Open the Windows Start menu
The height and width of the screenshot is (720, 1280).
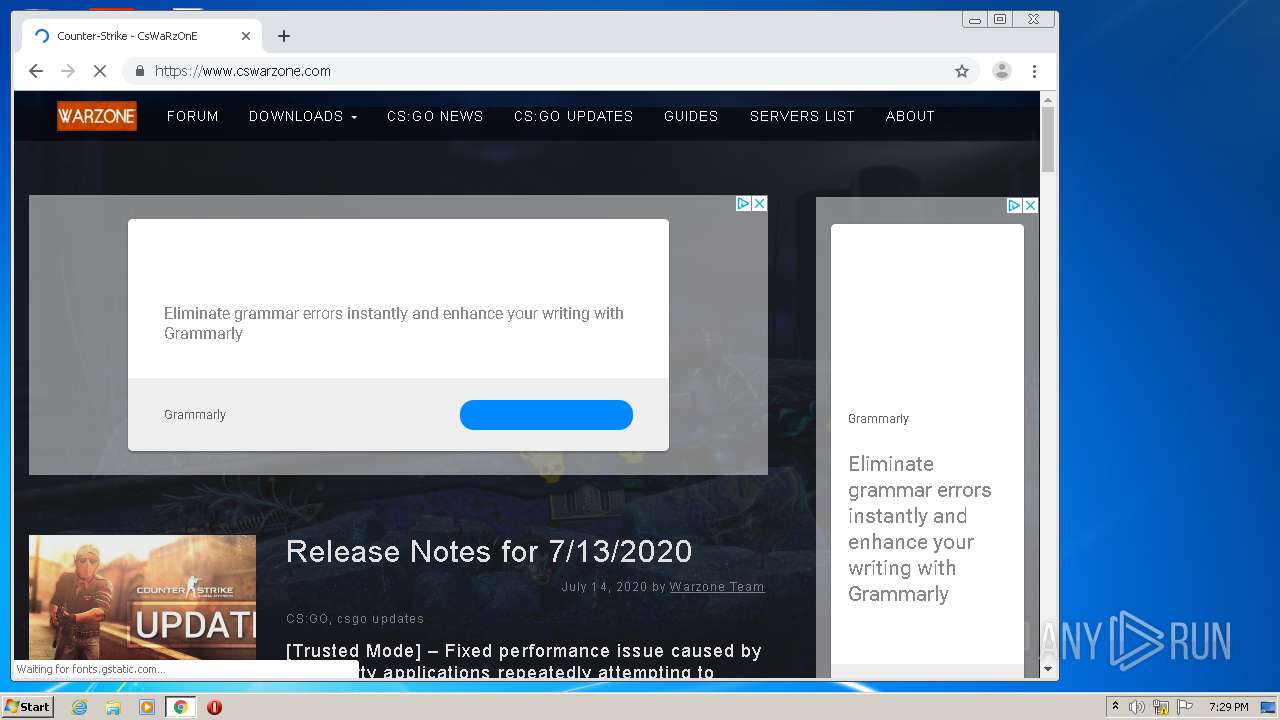click(27, 707)
